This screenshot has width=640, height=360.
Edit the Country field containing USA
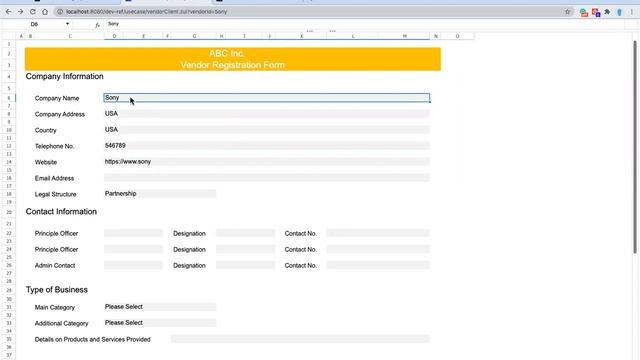click(x=267, y=130)
